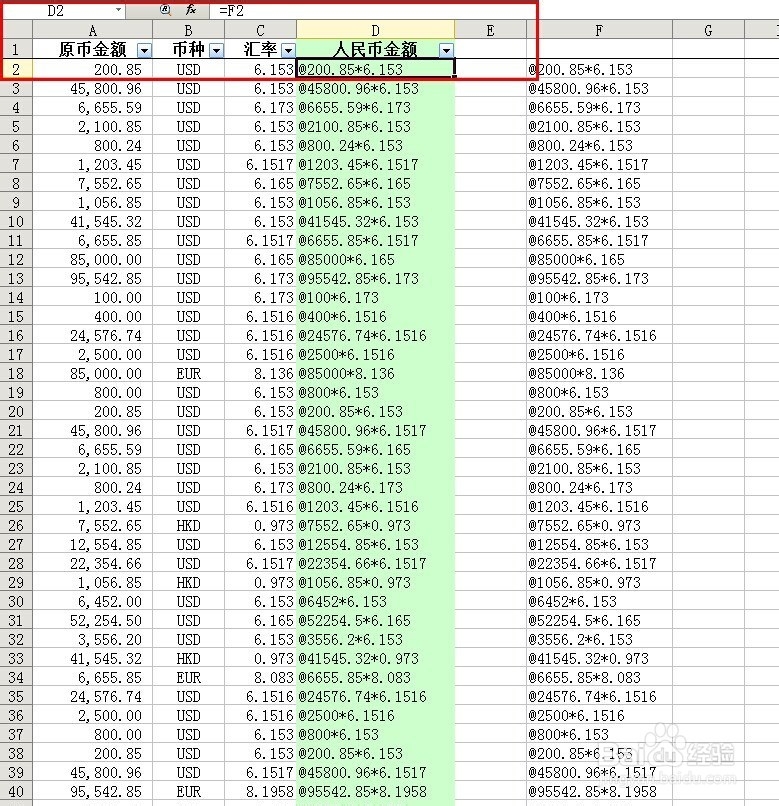This screenshot has height=806, width=779.
Task: Click rate 6.1517 in row 7
Action: 260,164
